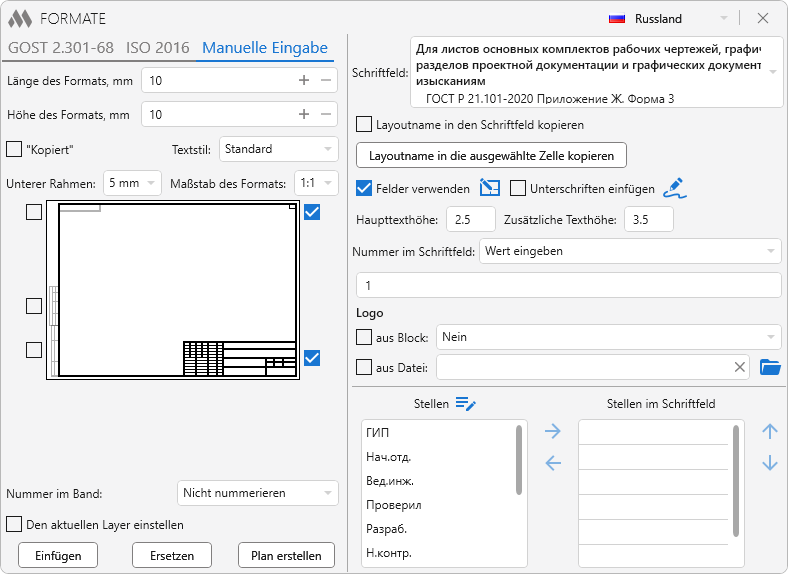Move entry up in Stellen im Schriftfeld
This screenshot has height=574, width=788.
(x=769, y=432)
